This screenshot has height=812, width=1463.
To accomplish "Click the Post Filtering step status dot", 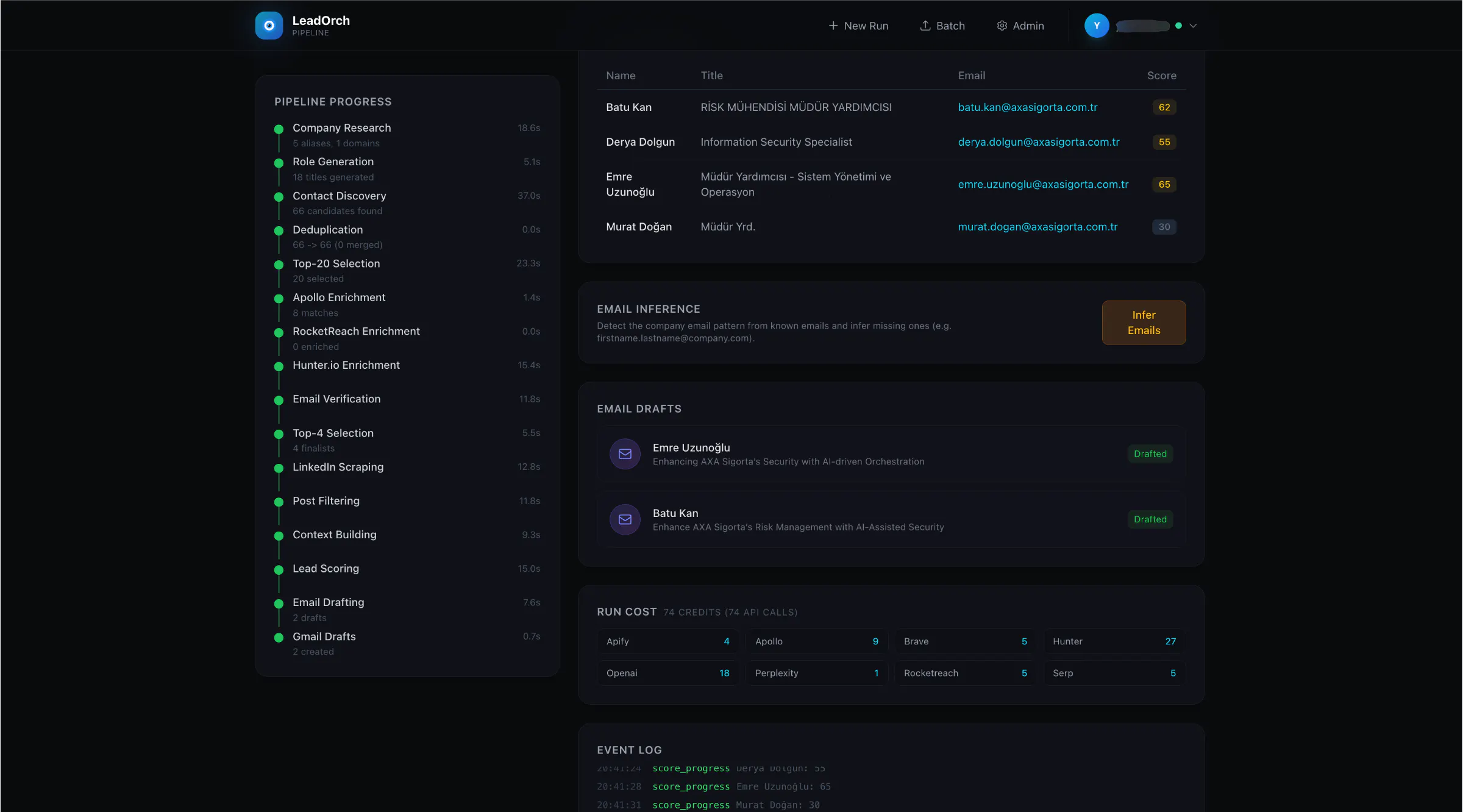I will [x=279, y=502].
